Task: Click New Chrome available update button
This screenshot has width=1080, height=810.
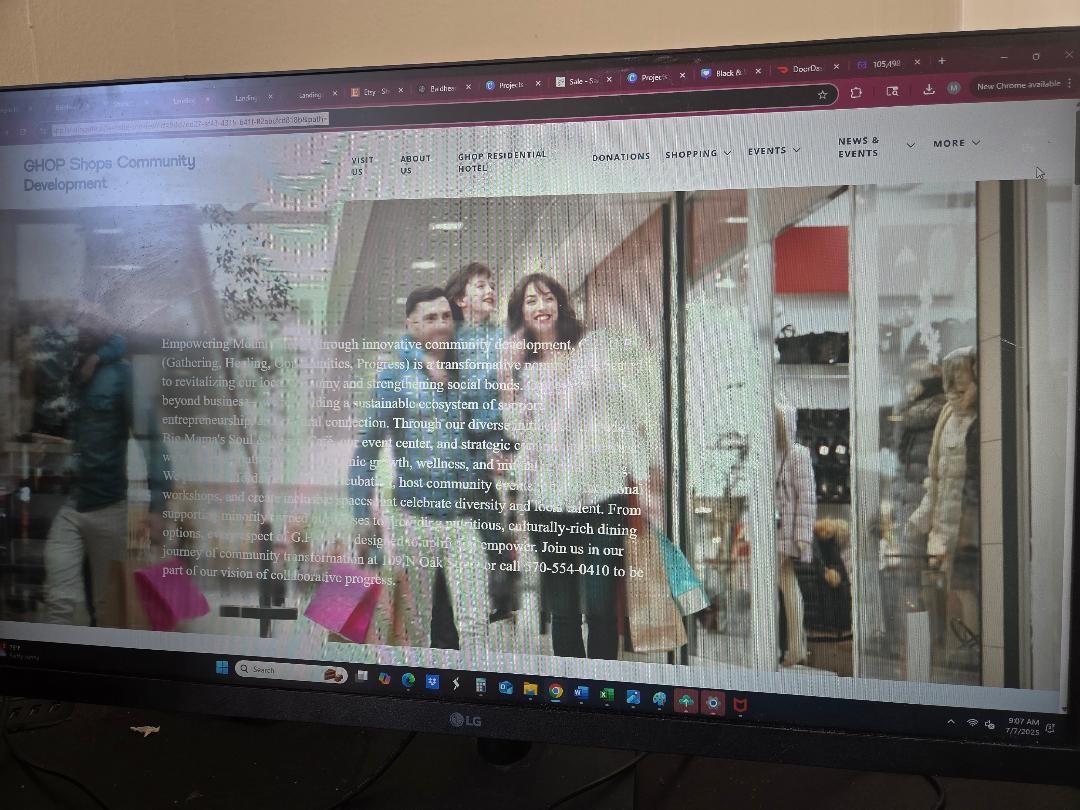Action: [x=1018, y=85]
